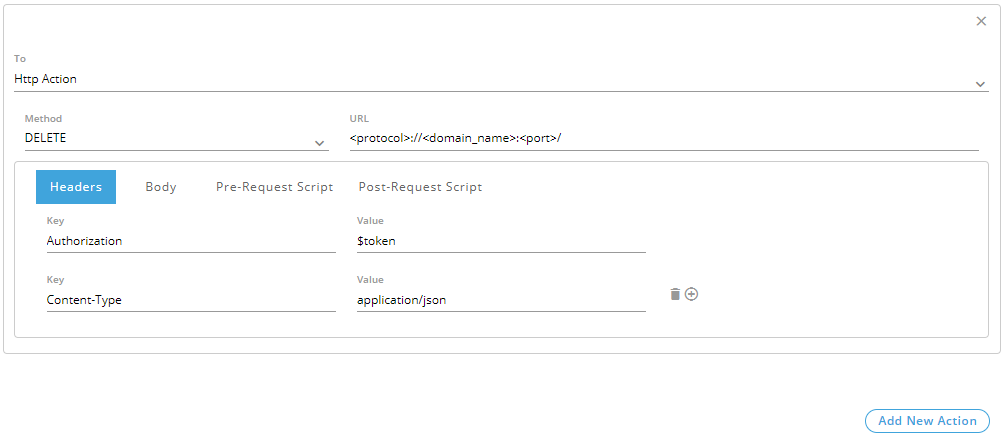Edit the Authorization key field
This screenshot has width=1006, height=437.
(191, 241)
